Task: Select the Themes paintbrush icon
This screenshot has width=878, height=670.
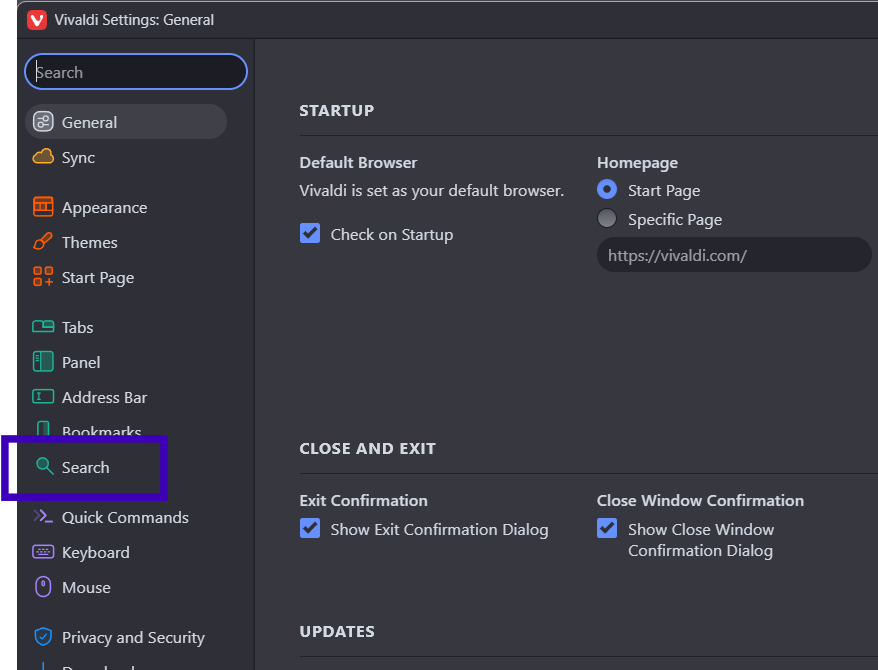Action: (43, 242)
